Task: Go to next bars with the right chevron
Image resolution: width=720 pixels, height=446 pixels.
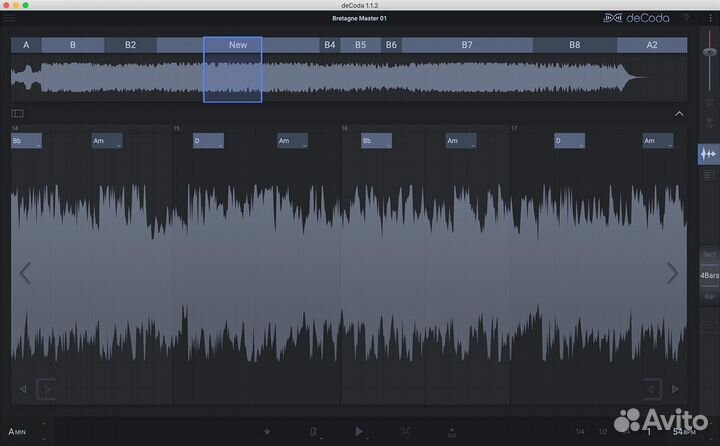Action: (672, 273)
